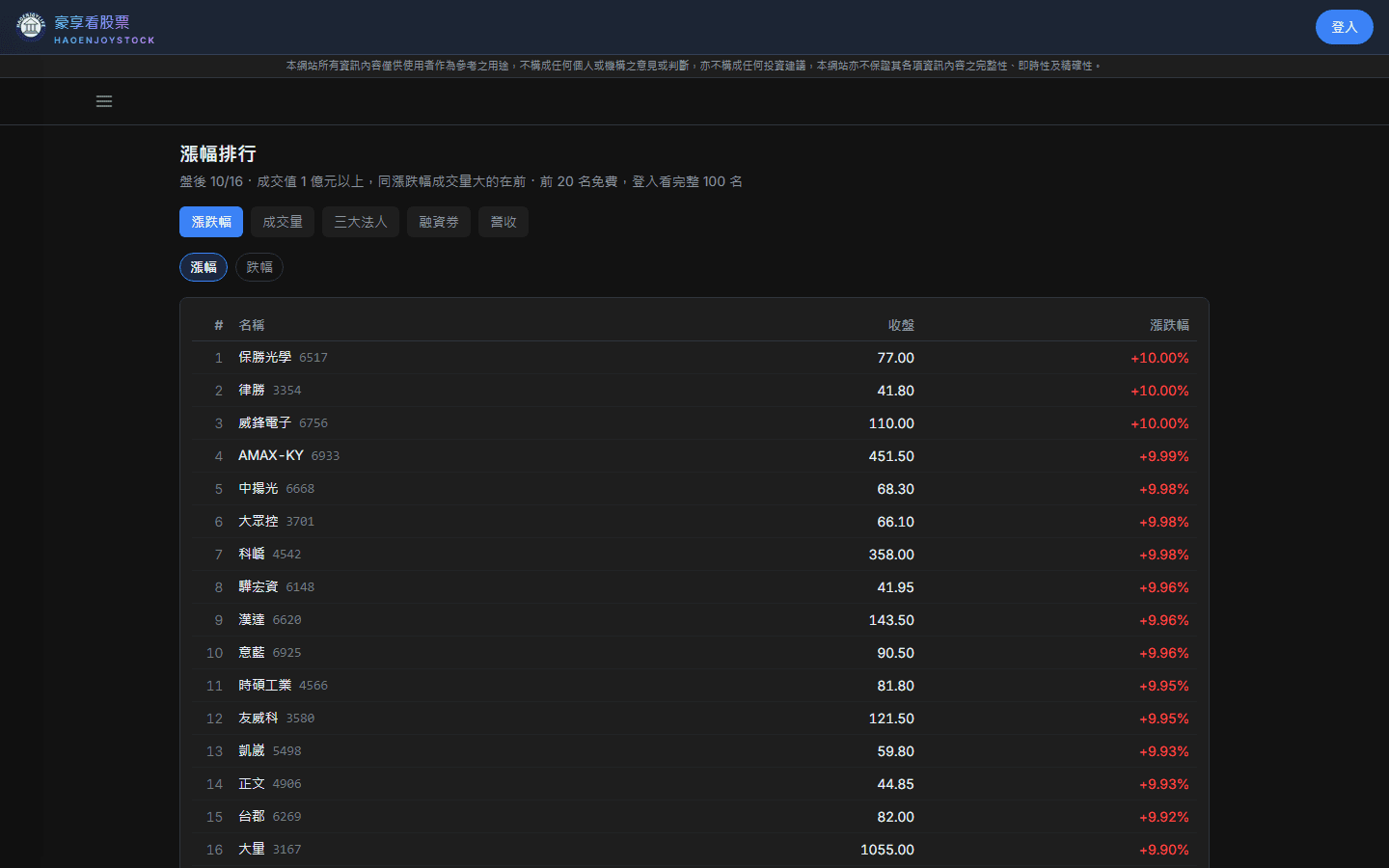Switch to the 融資券 tab
This screenshot has width=1389, height=868.
[439, 222]
